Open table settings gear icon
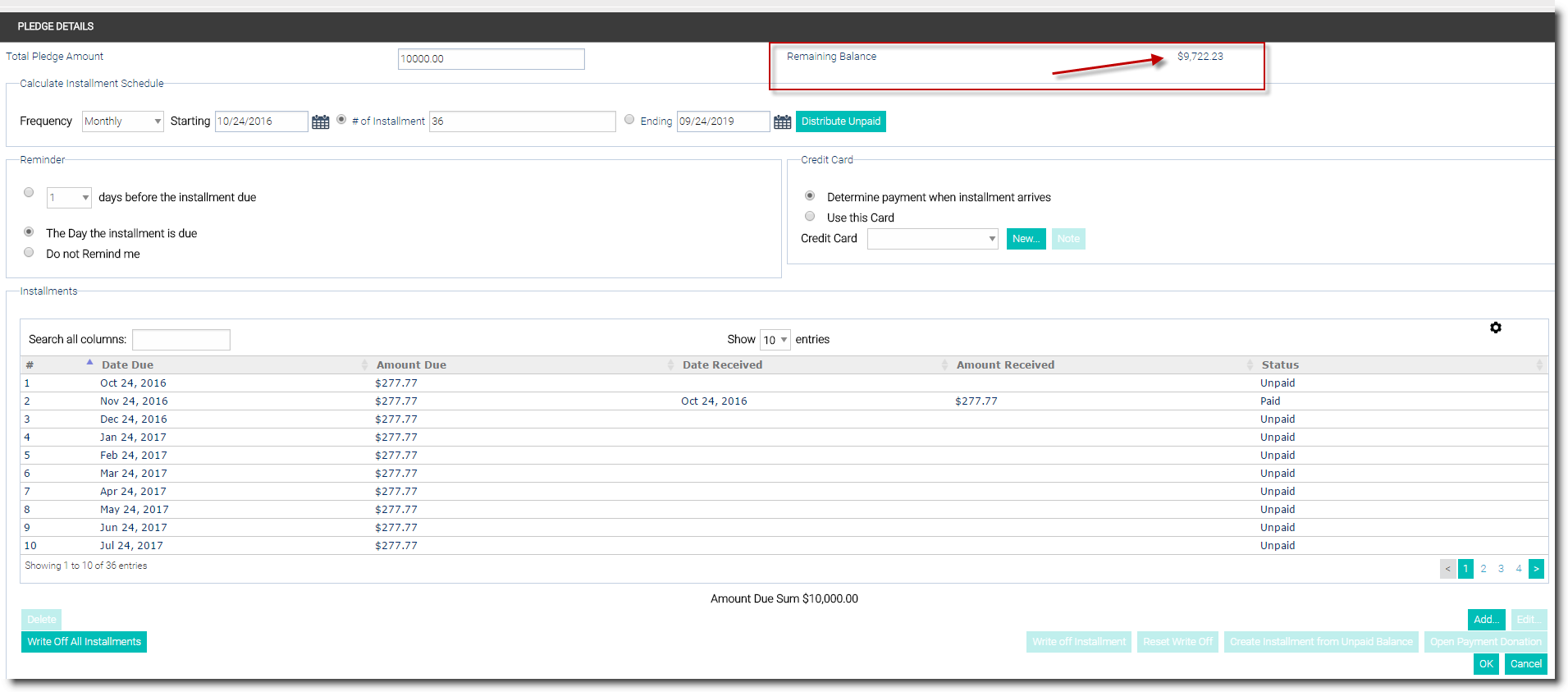 pos(1496,328)
